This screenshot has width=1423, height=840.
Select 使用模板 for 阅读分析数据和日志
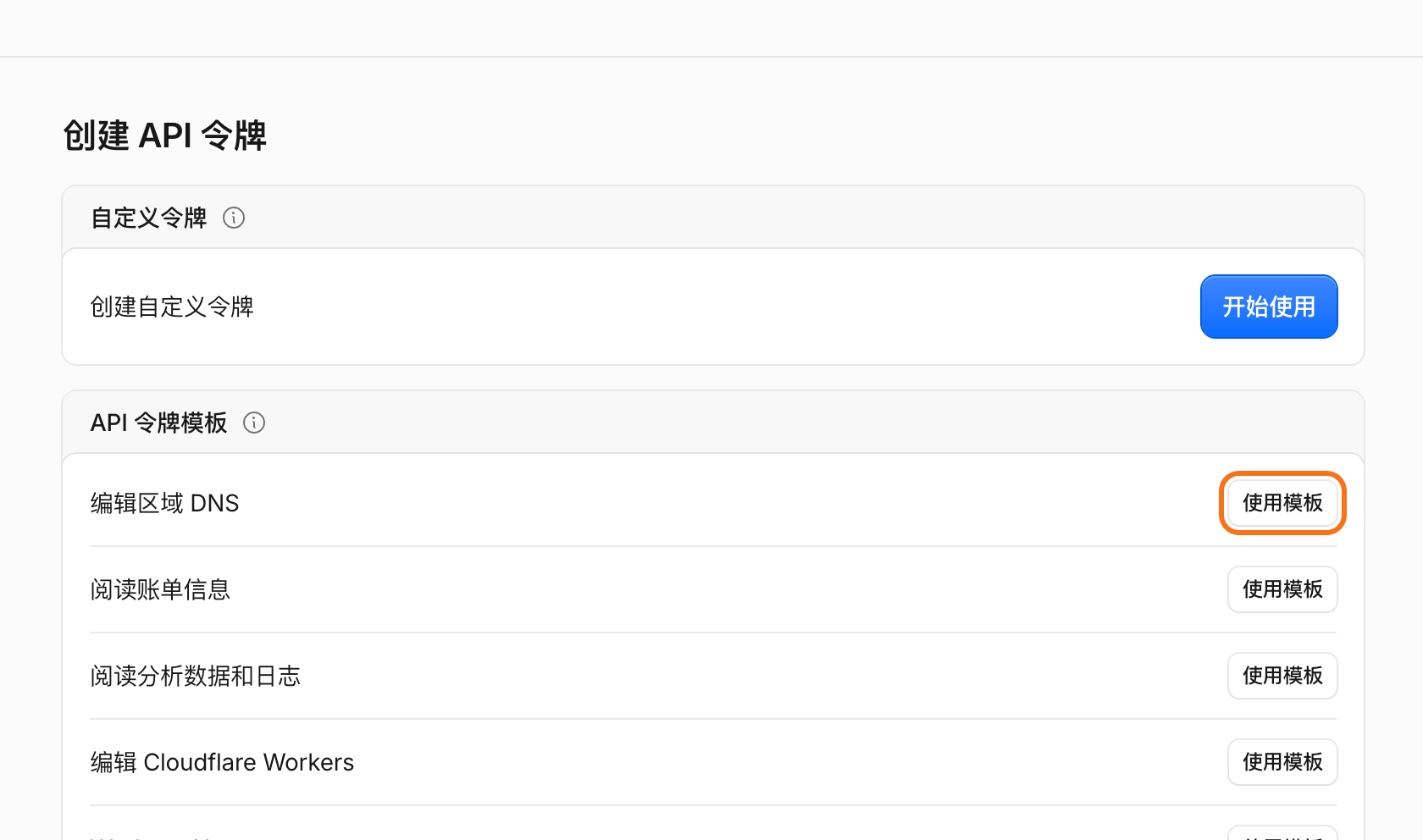pos(1283,676)
